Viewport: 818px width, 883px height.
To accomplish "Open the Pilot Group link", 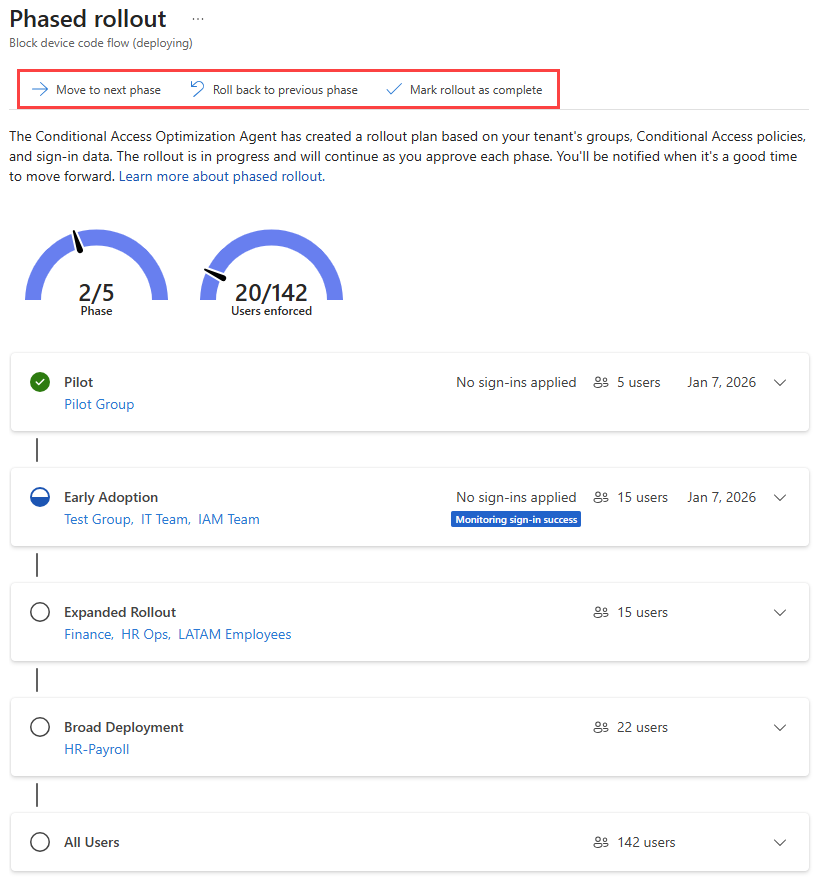I will pos(99,404).
